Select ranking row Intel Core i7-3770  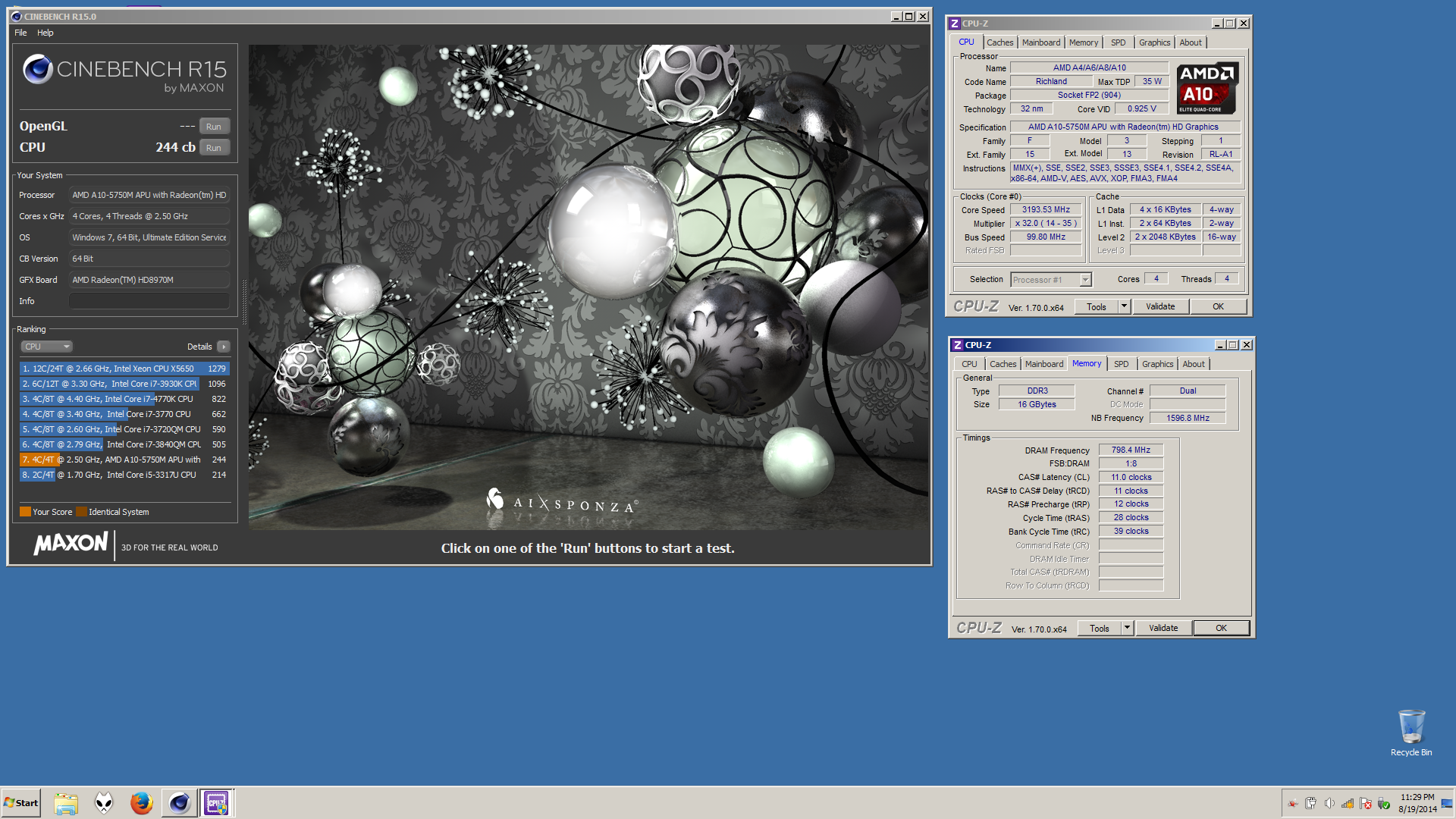coord(124,414)
